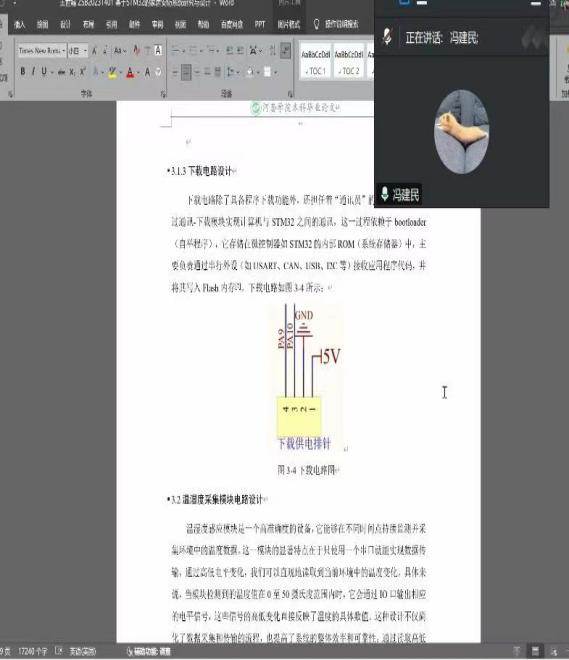Apply strikethrough formatting icon
Image resolution: width=569 pixels, height=660 pixels.
coord(61,72)
